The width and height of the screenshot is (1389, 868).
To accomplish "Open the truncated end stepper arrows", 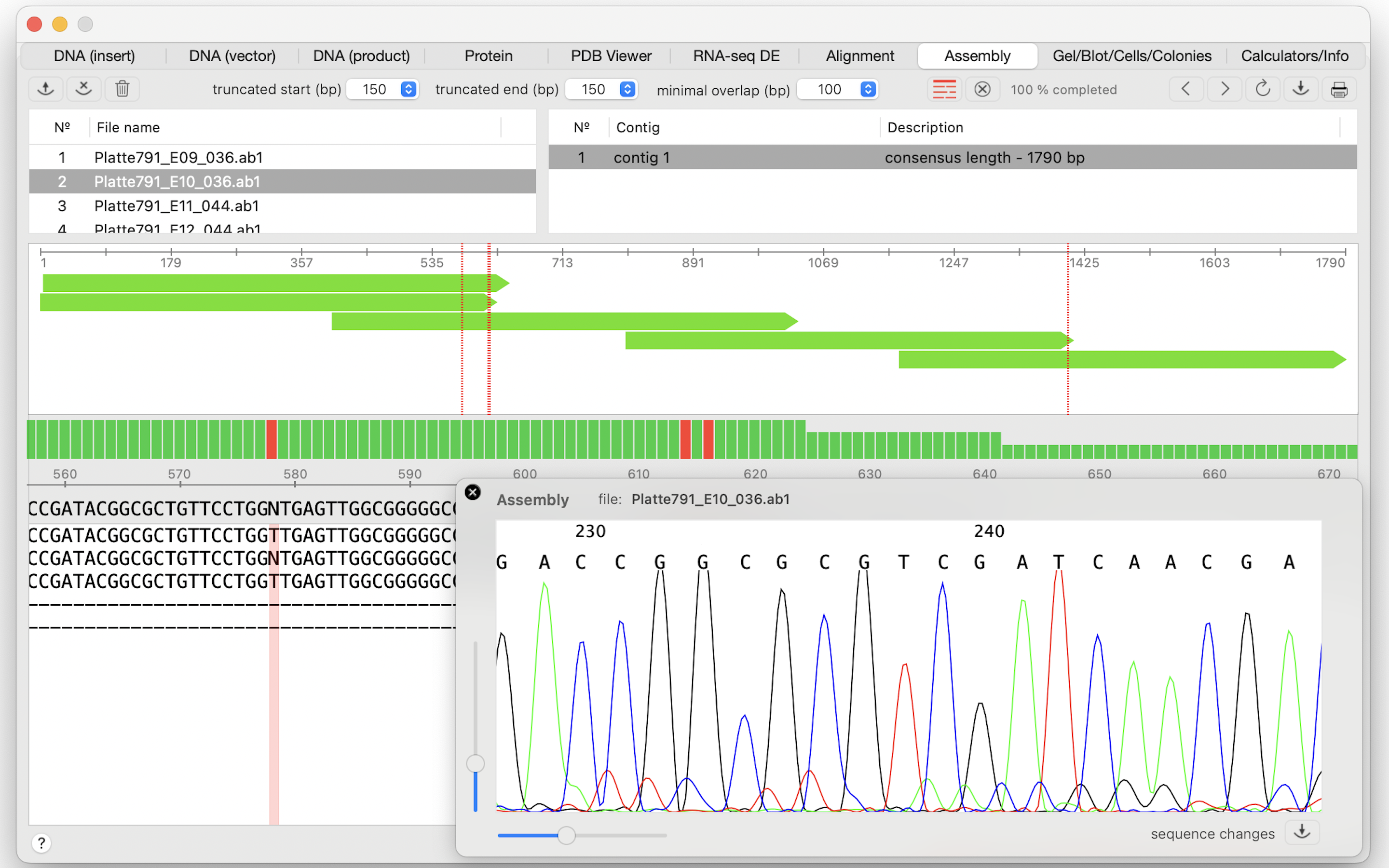I will point(627,89).
